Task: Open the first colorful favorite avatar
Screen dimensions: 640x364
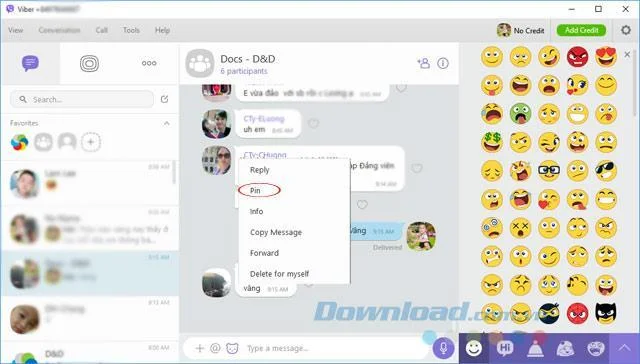Action: [x=19, y=142]
